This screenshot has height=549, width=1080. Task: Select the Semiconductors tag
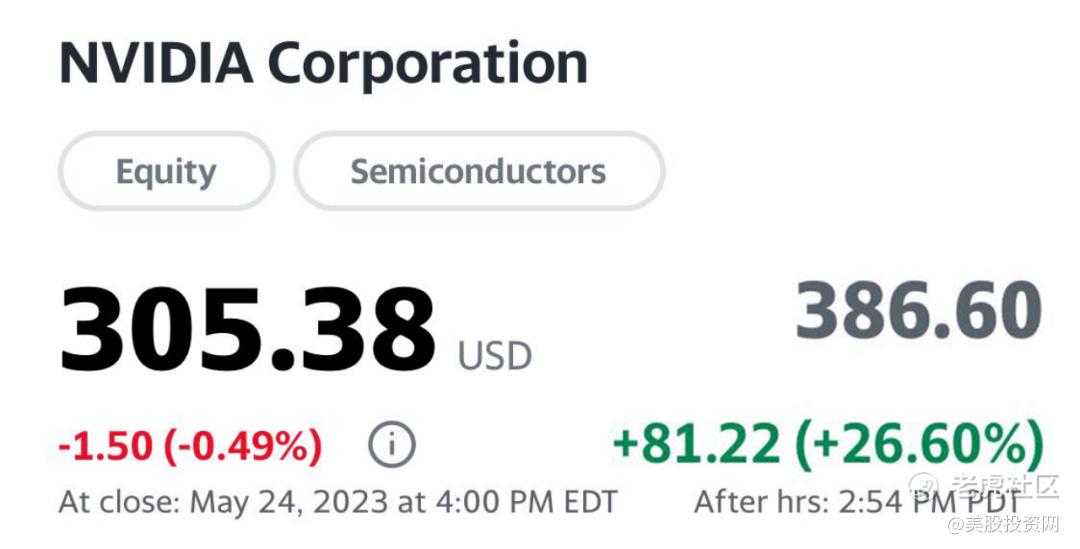click(478, 172)
